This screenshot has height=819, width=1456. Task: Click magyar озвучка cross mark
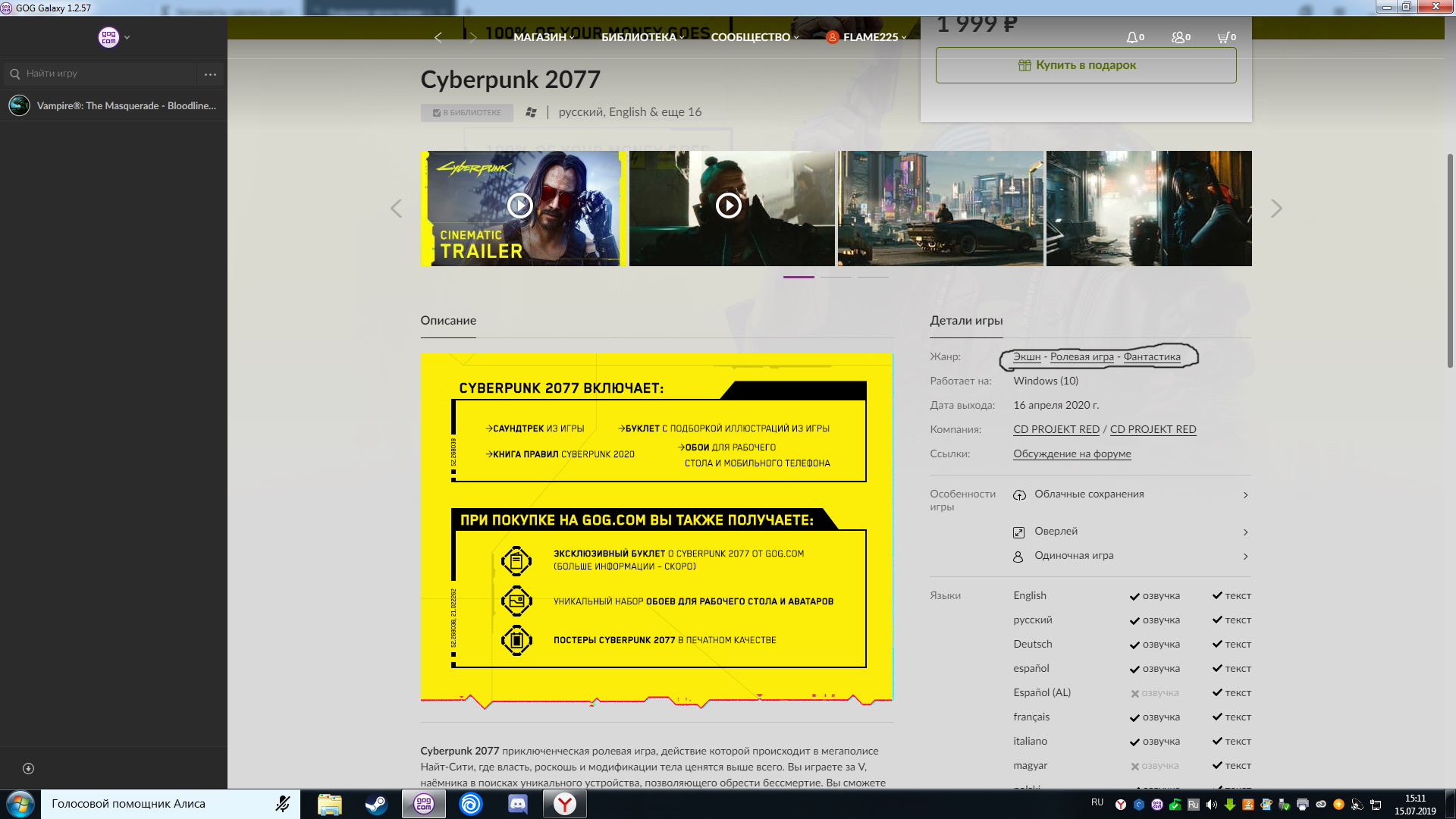click(1135, 766)
